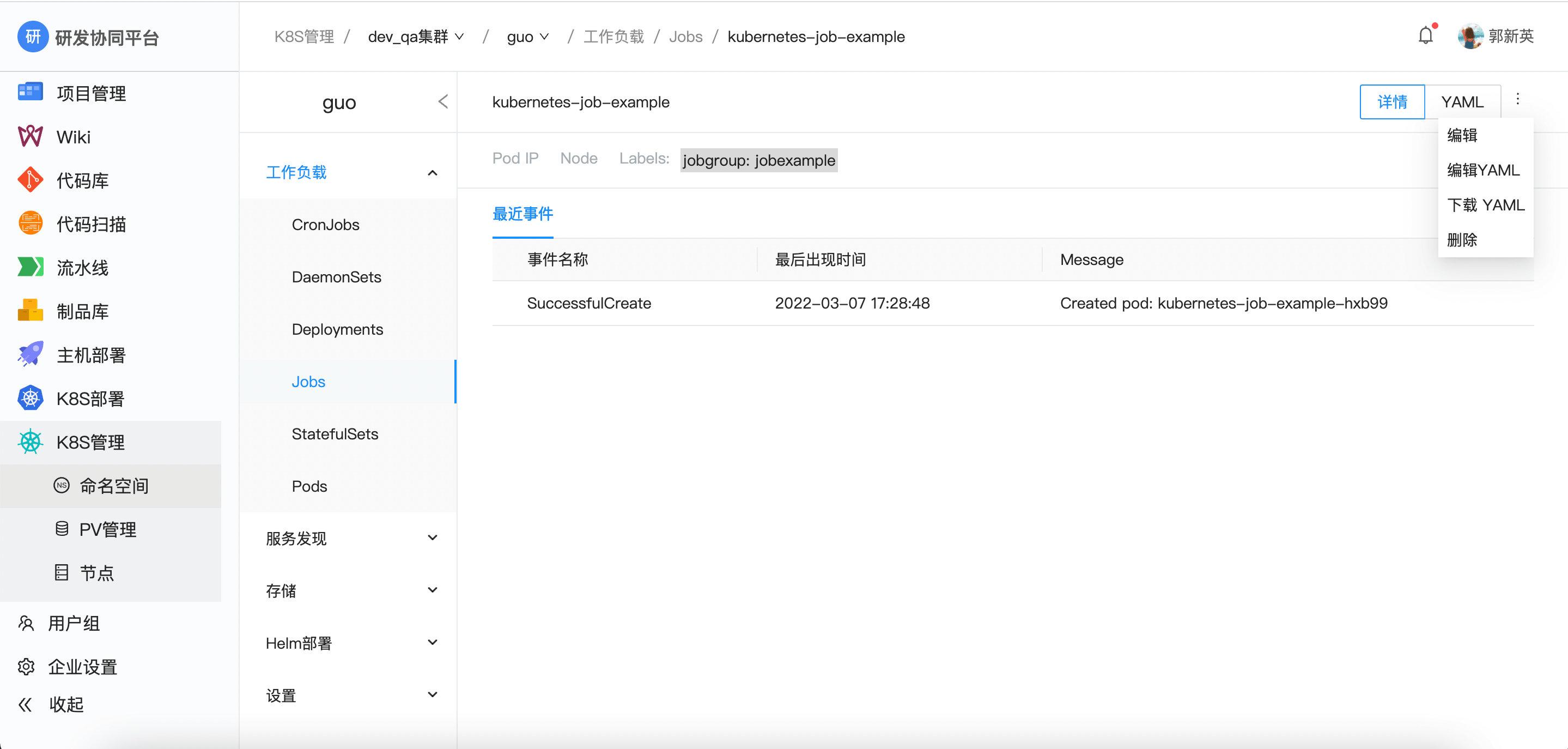1568x749 pixels.
Task: Open the dev_qa集群 cluster dropdown
Action: pos(416,37)
